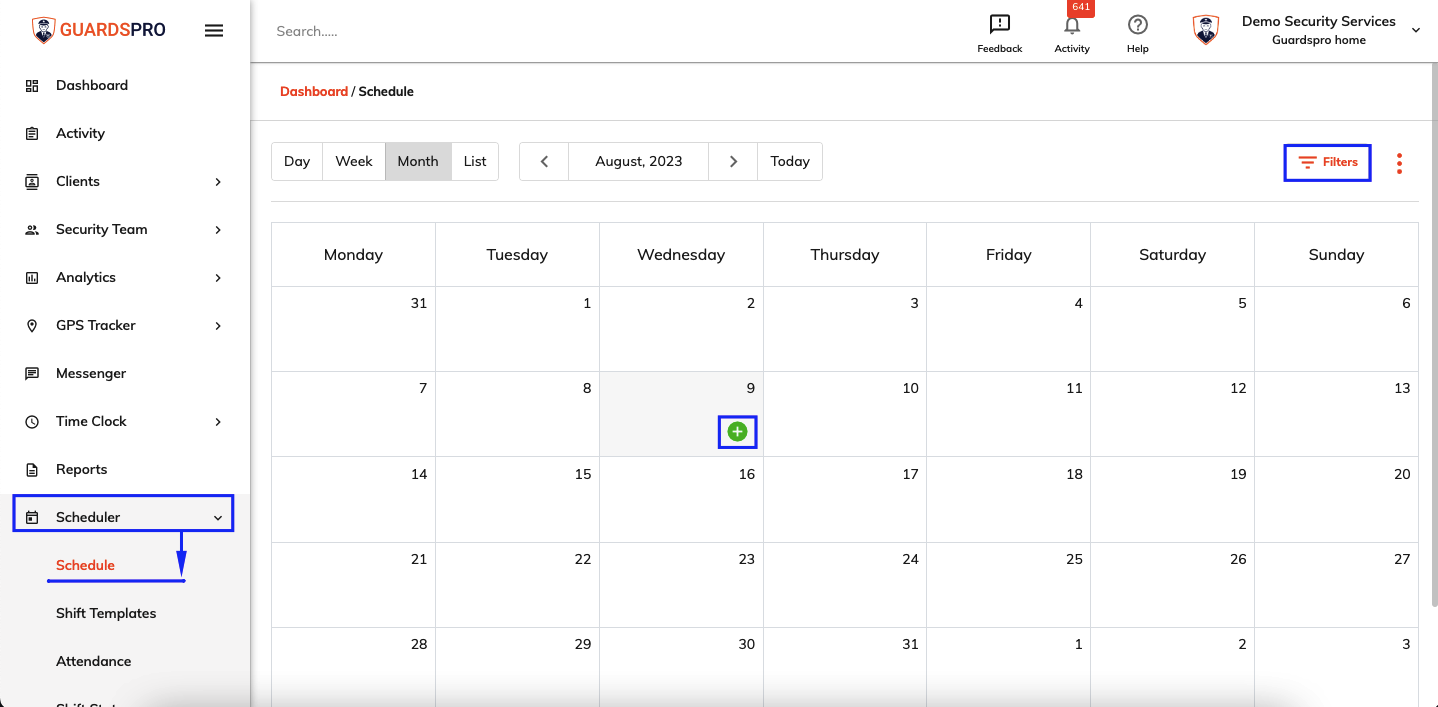
Task: Go to next month arrow
Action: click(733, 161)
